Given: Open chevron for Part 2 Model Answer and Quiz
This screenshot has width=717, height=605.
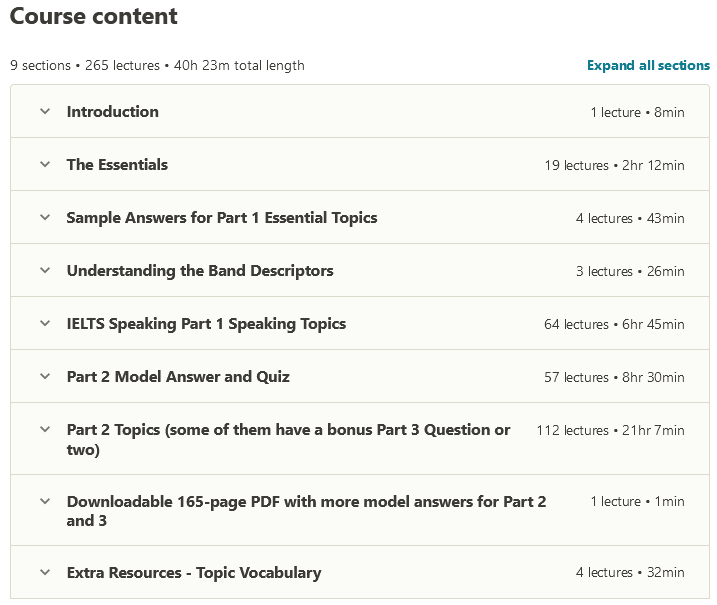Looking at the screenshot, I should point(44,377).
